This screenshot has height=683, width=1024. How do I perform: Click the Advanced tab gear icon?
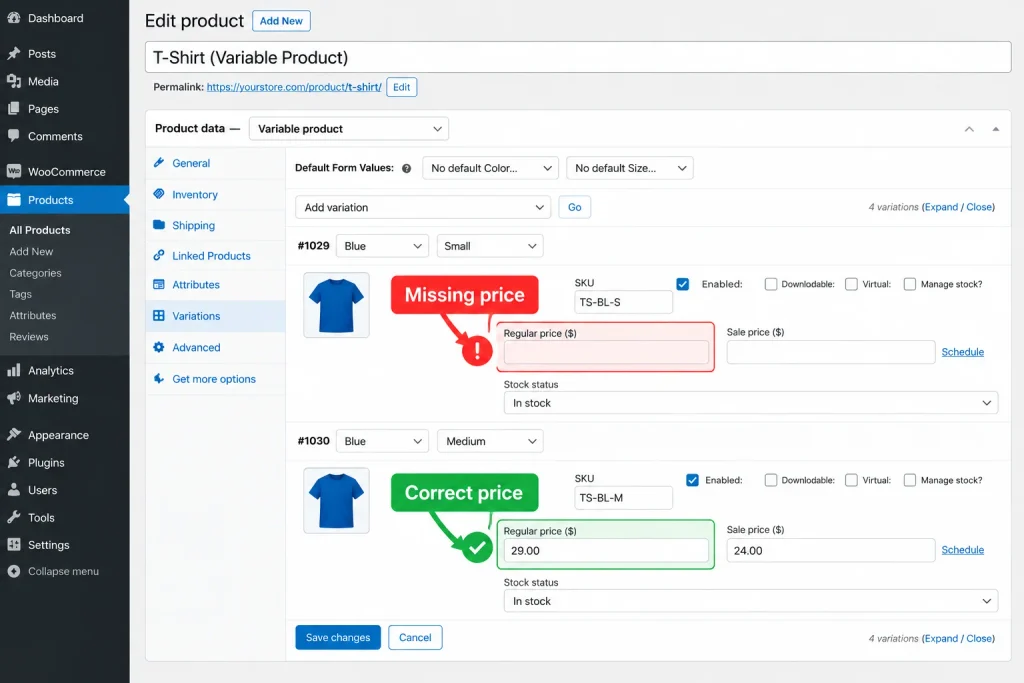[x=159, y=347]
